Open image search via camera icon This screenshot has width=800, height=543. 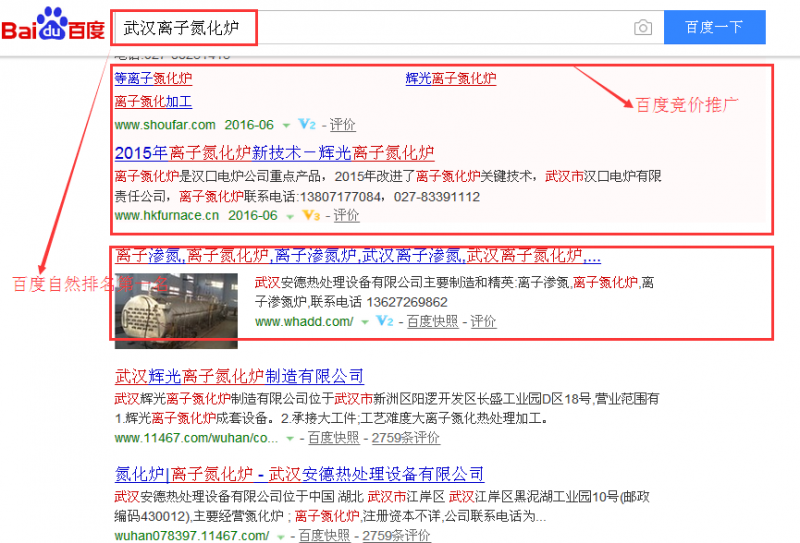coord(642,27)
